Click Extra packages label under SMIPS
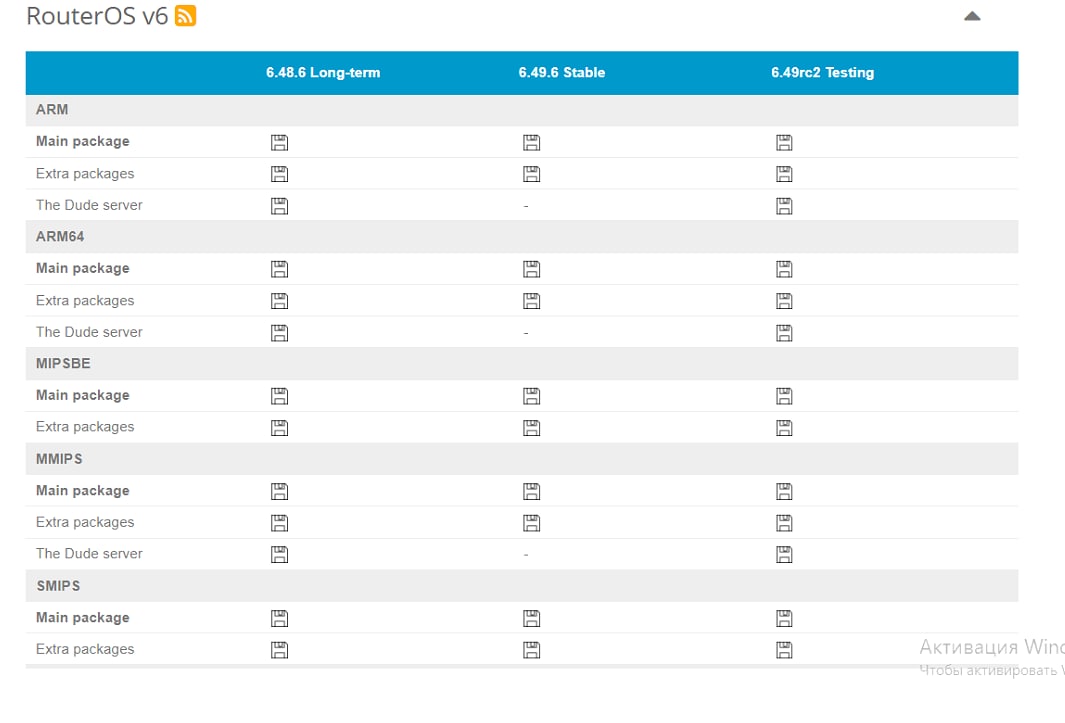 click(x=85, y=649)
